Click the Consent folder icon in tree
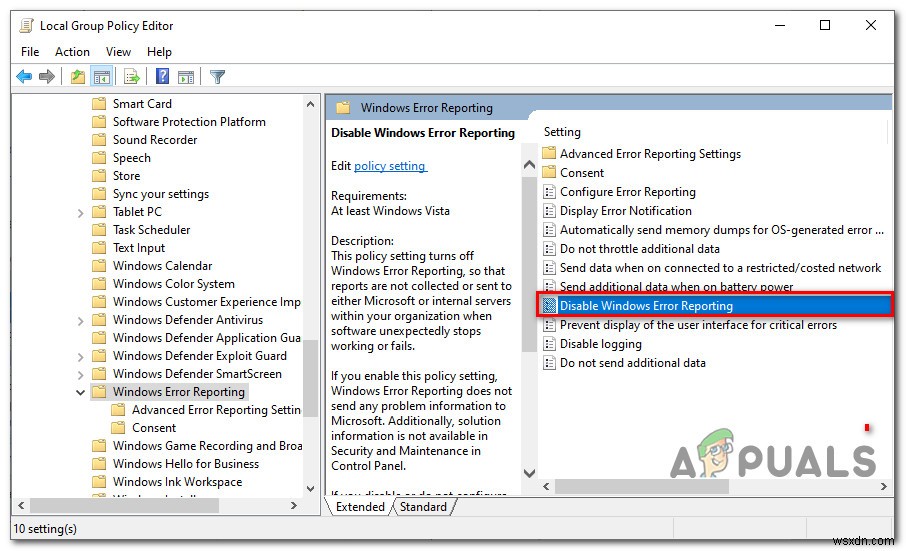The image size is (906, 551). [x=118, y=428]
